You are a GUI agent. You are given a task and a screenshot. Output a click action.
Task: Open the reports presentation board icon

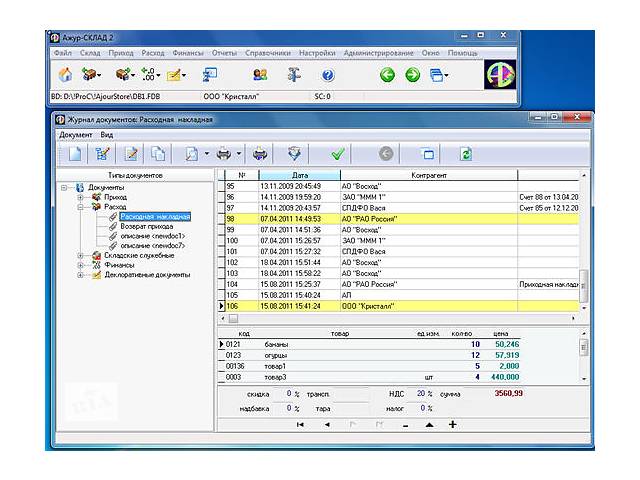210,75
